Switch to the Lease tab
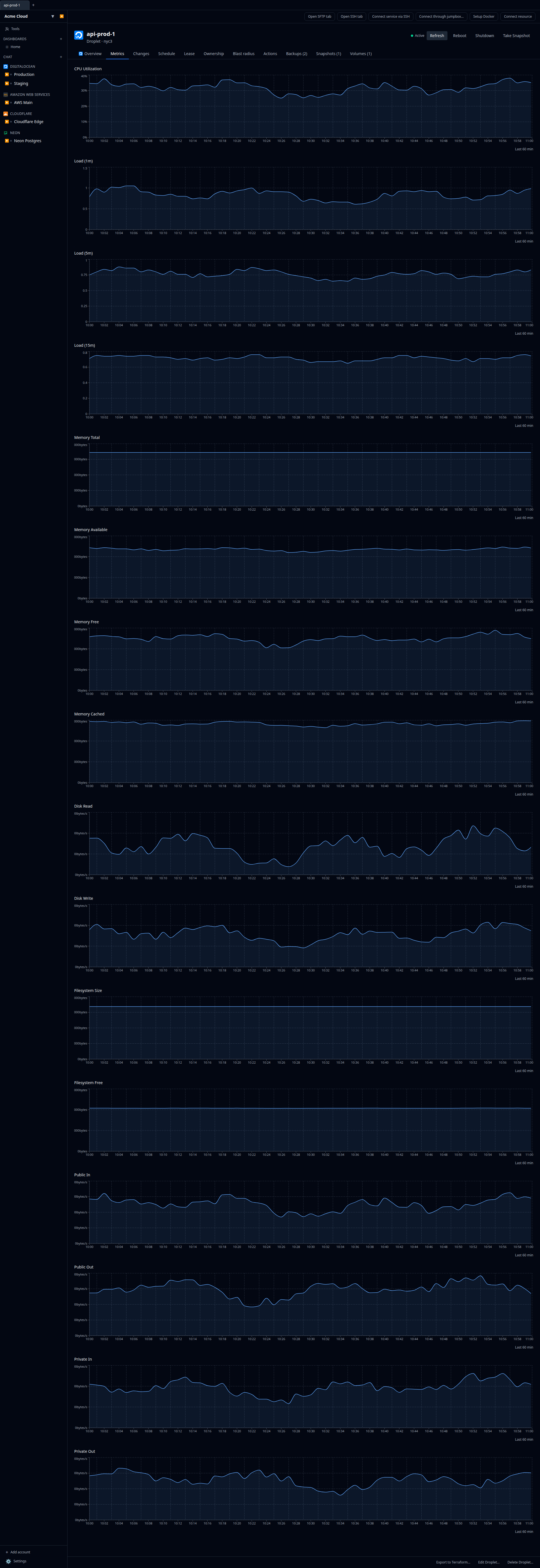The height and width of the screenshot is (1568, 540). tap(190, 54)
